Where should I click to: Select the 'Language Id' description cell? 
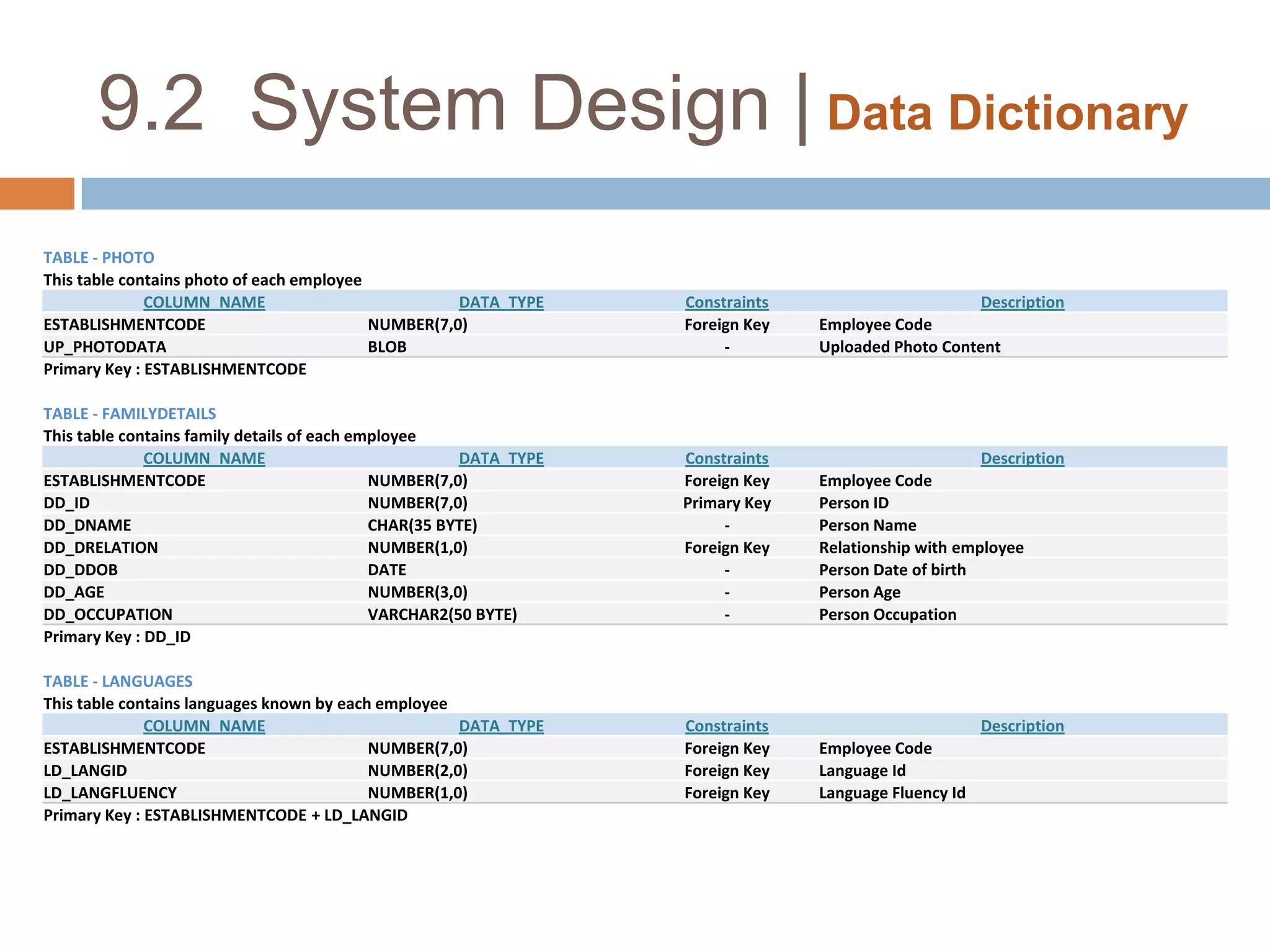tap(862, 771)
